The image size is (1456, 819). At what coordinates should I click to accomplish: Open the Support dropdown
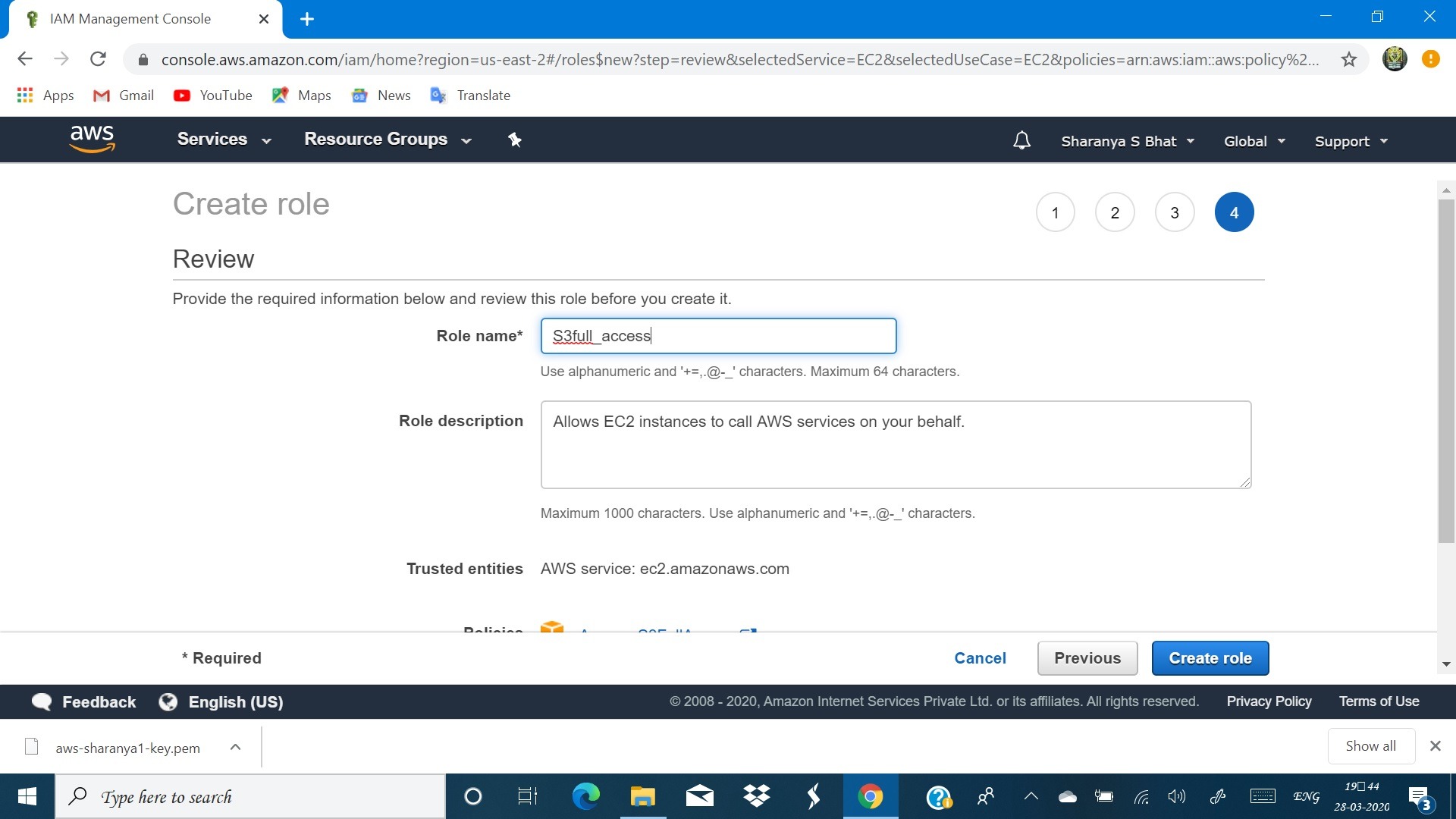click(x=1351, y=141)
